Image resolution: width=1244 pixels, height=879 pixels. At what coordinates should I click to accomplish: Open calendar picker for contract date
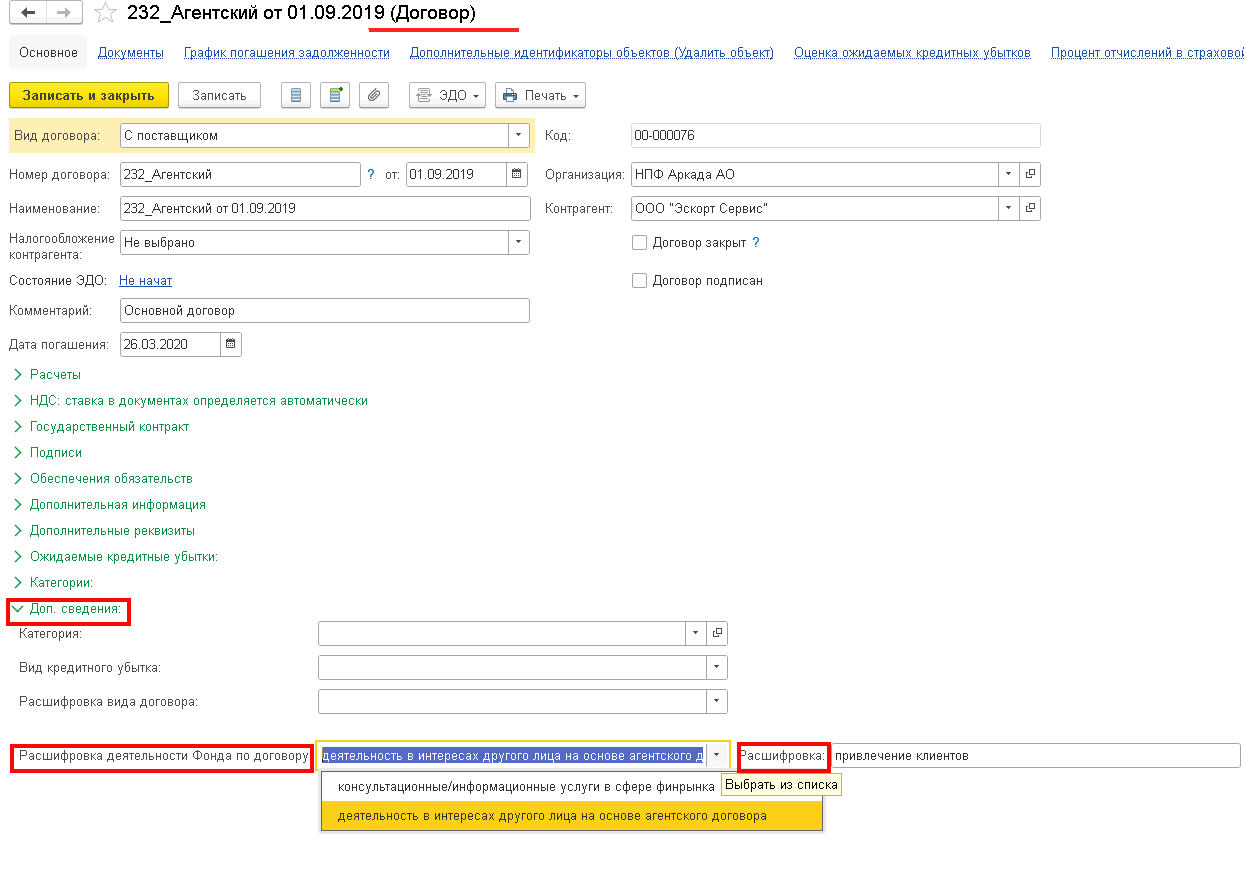517,174
